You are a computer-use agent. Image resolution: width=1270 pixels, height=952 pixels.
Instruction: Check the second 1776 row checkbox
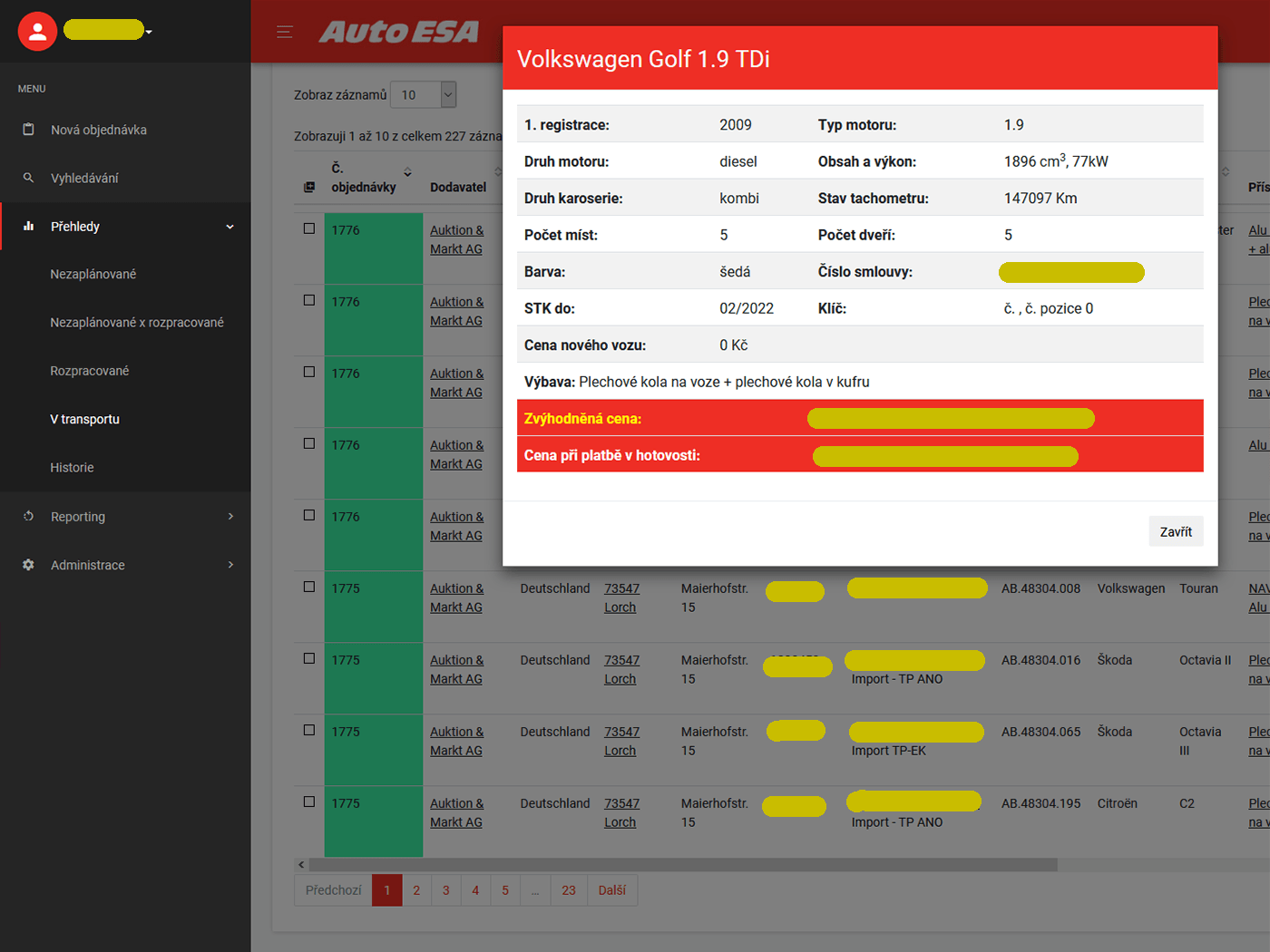[x=309, y=300]
